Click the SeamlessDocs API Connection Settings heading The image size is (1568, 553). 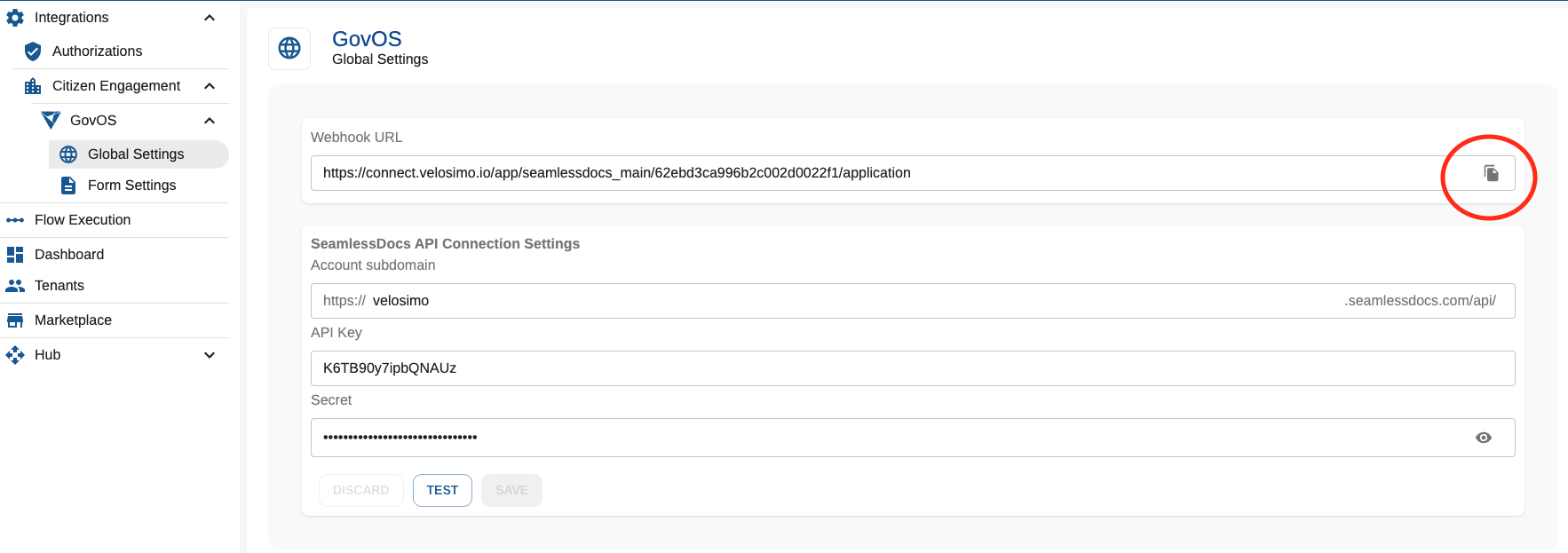click(x=445, y=244)
